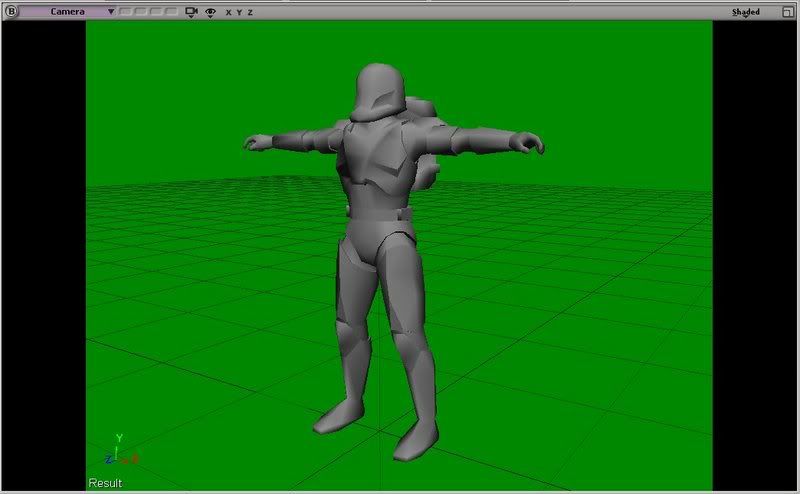The image size is (800, 494).
Task: Click the Result label
Action: click(x=105, y=483)
